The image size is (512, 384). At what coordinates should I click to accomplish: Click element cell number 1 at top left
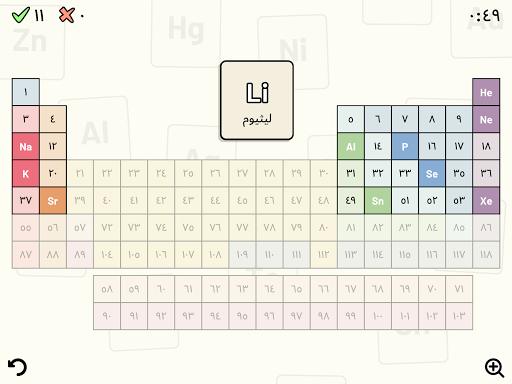tap(26, 92)
